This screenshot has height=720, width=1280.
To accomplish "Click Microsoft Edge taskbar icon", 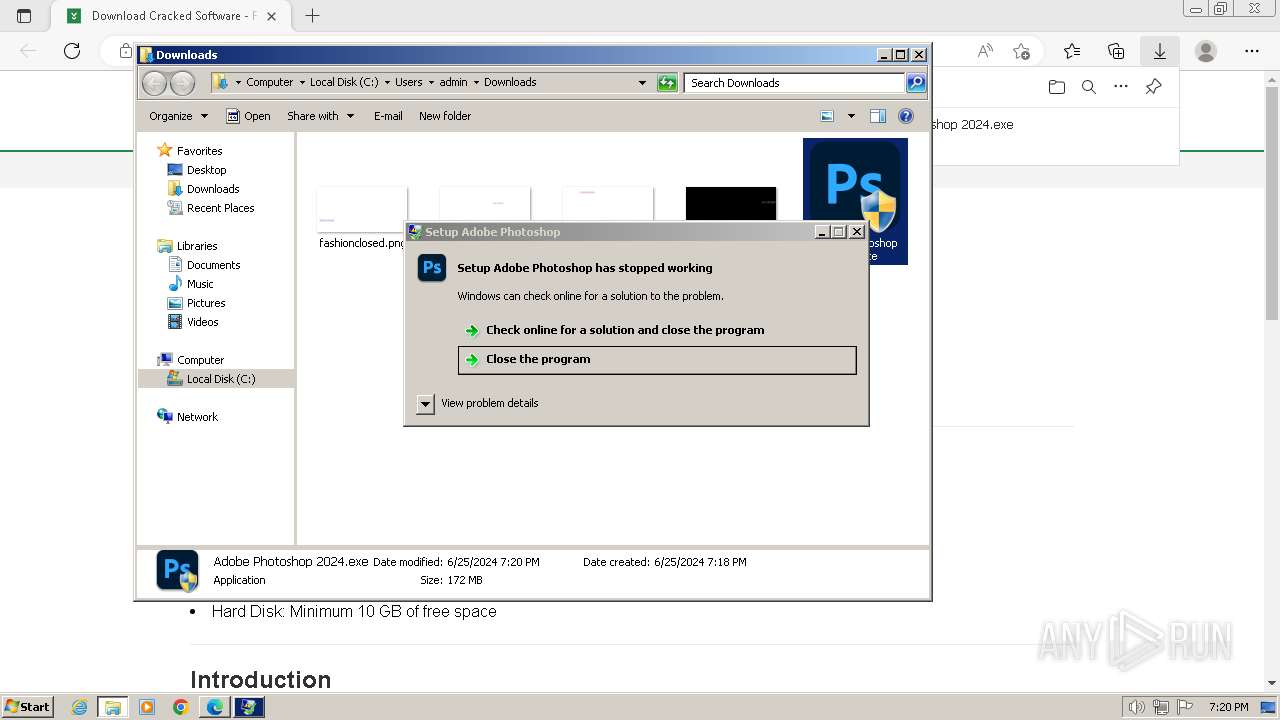I will click(x=215, y=707).
